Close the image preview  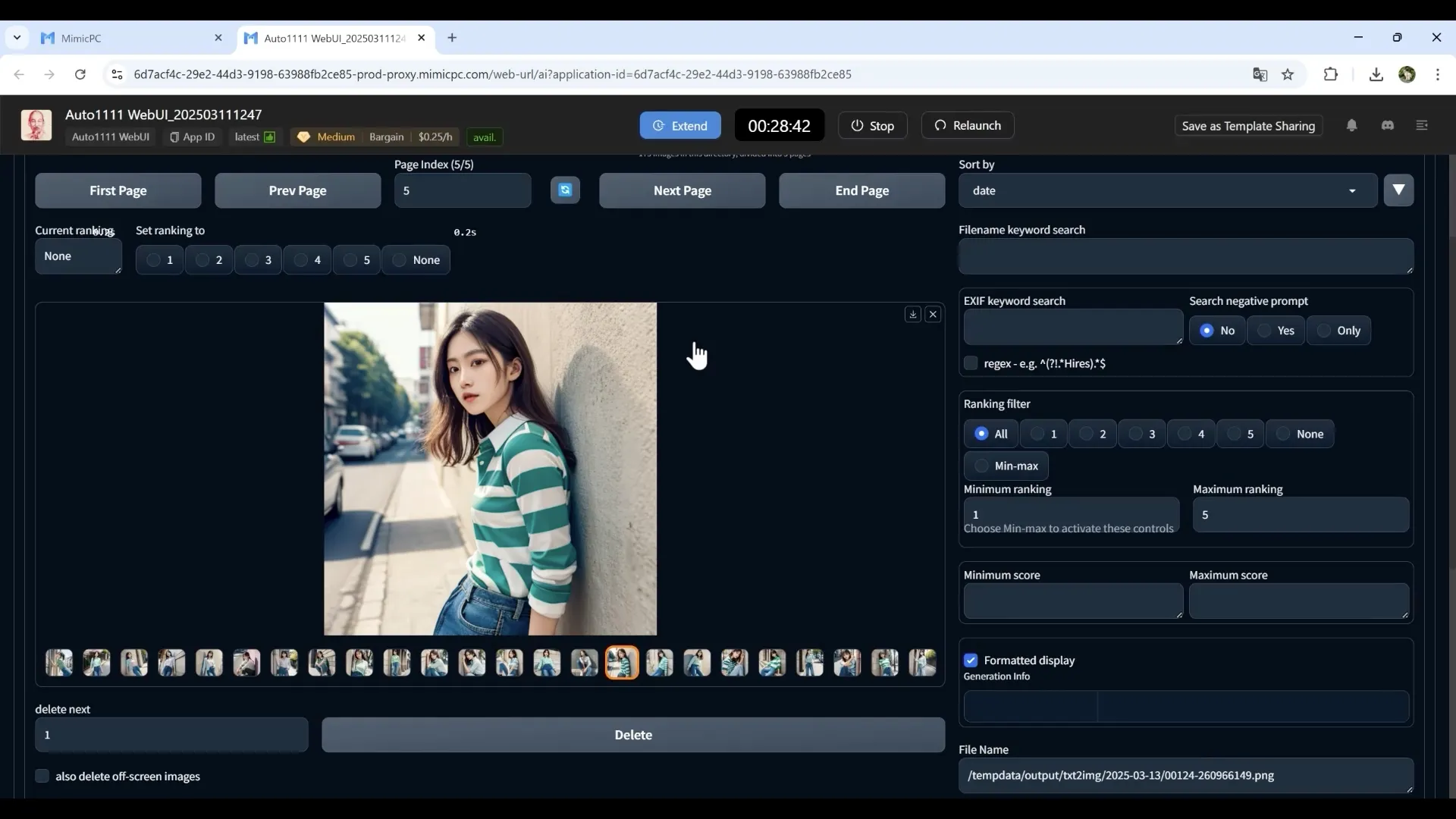click(934, 314)
